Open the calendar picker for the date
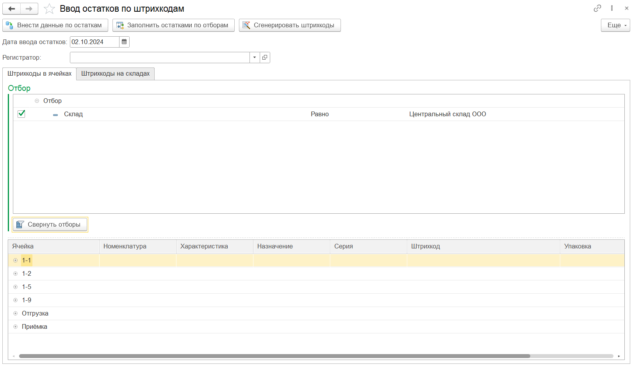 point(124,42)
